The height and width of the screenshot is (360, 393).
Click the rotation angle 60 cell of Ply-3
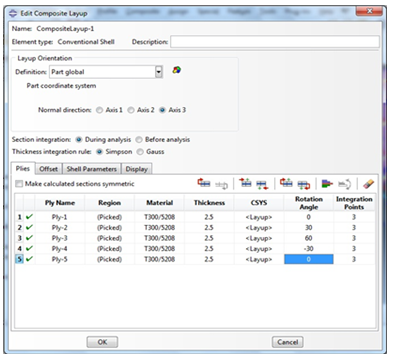click(x=309, y=238)
